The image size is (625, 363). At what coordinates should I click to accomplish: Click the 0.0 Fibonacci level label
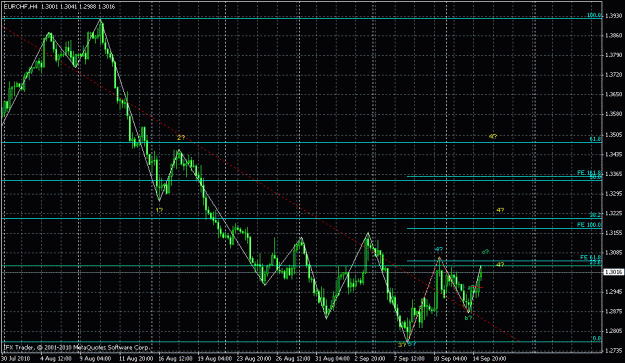click(x=597, y=338)
